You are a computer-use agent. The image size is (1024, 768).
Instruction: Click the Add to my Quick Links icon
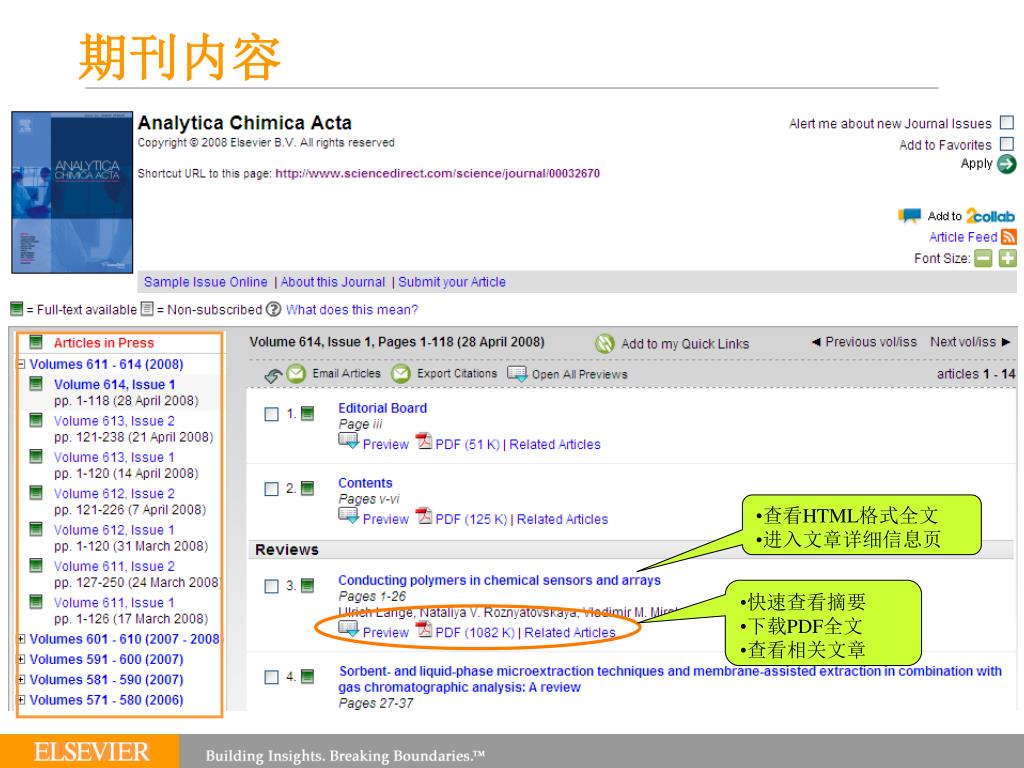[605, 344]
